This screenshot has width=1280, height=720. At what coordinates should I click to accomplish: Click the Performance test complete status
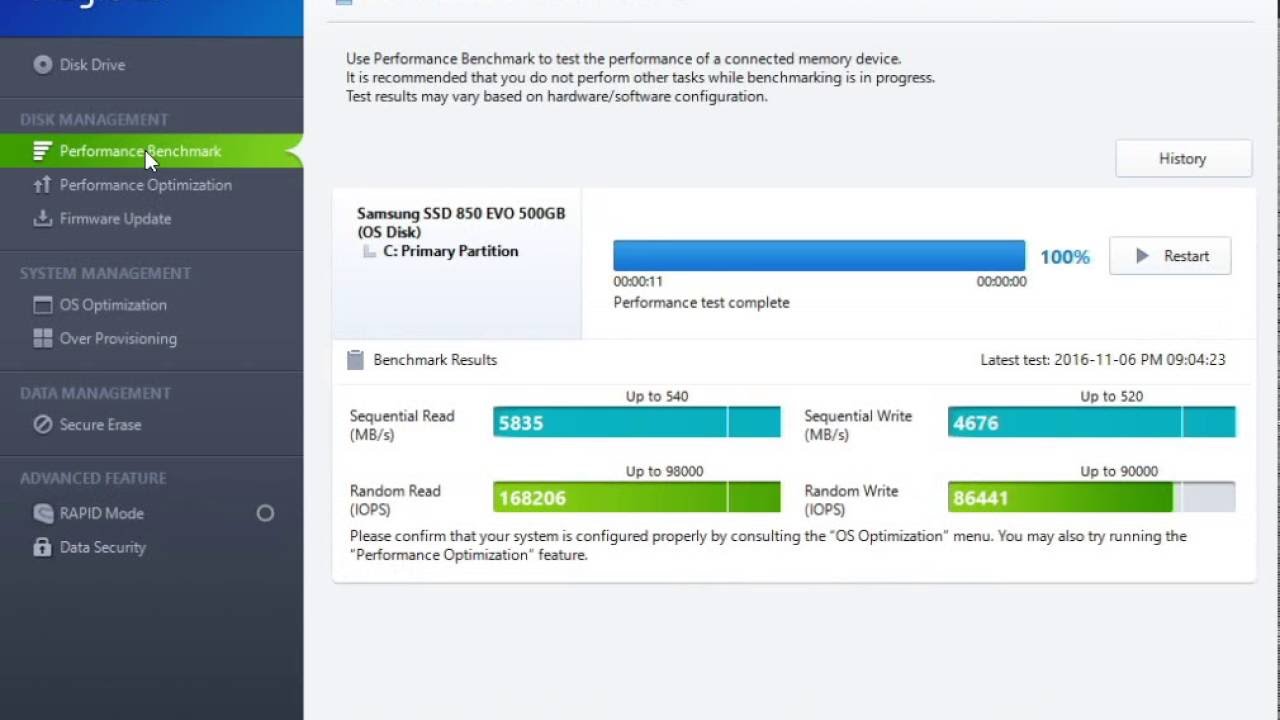[x=701, y=302]
